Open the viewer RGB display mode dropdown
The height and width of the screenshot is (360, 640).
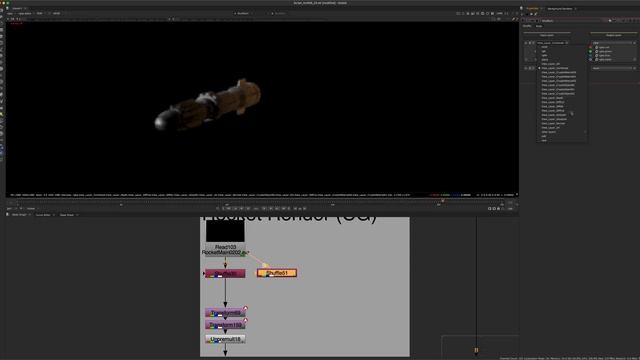41,13
